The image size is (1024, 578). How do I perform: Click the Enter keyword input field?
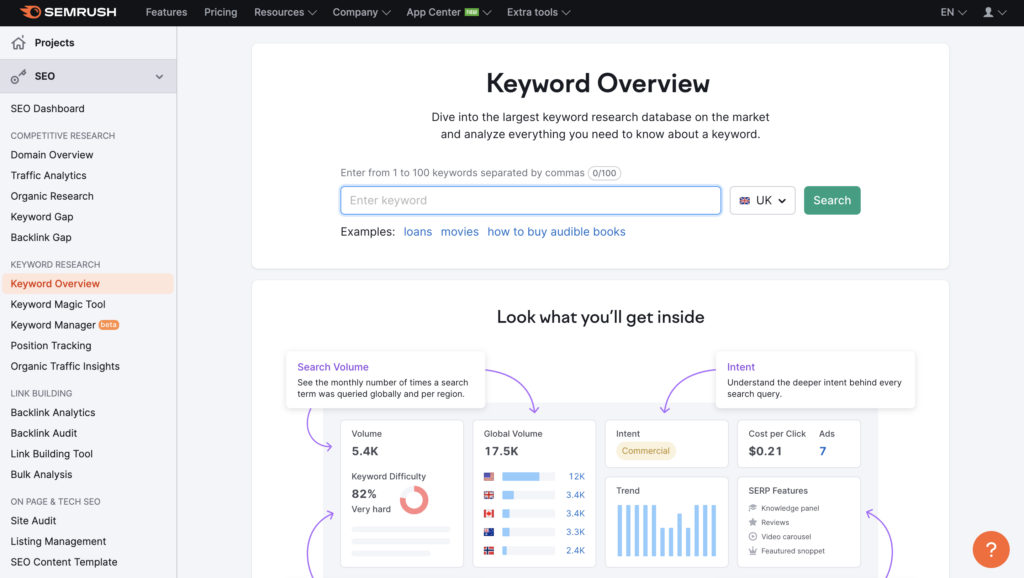(530, 200)
